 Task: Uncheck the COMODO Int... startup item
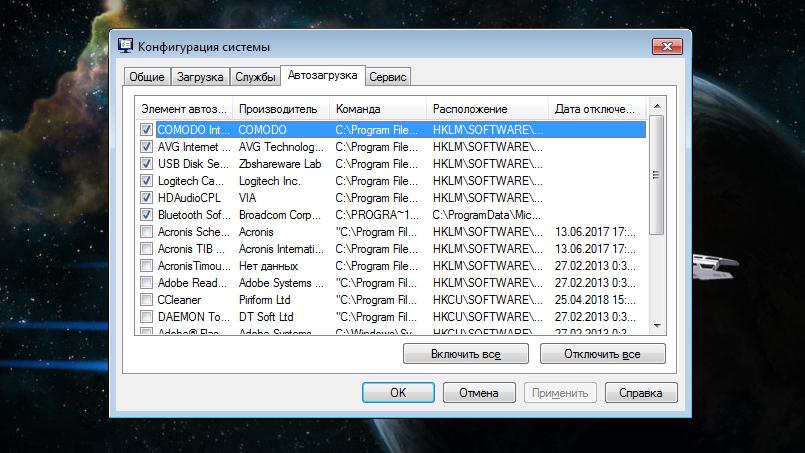[x=146, y=129]
